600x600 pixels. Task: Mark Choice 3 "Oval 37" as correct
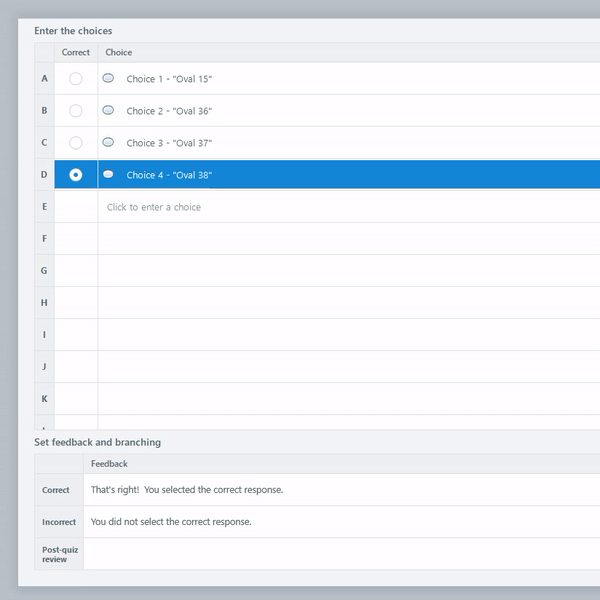pos(75,143)
